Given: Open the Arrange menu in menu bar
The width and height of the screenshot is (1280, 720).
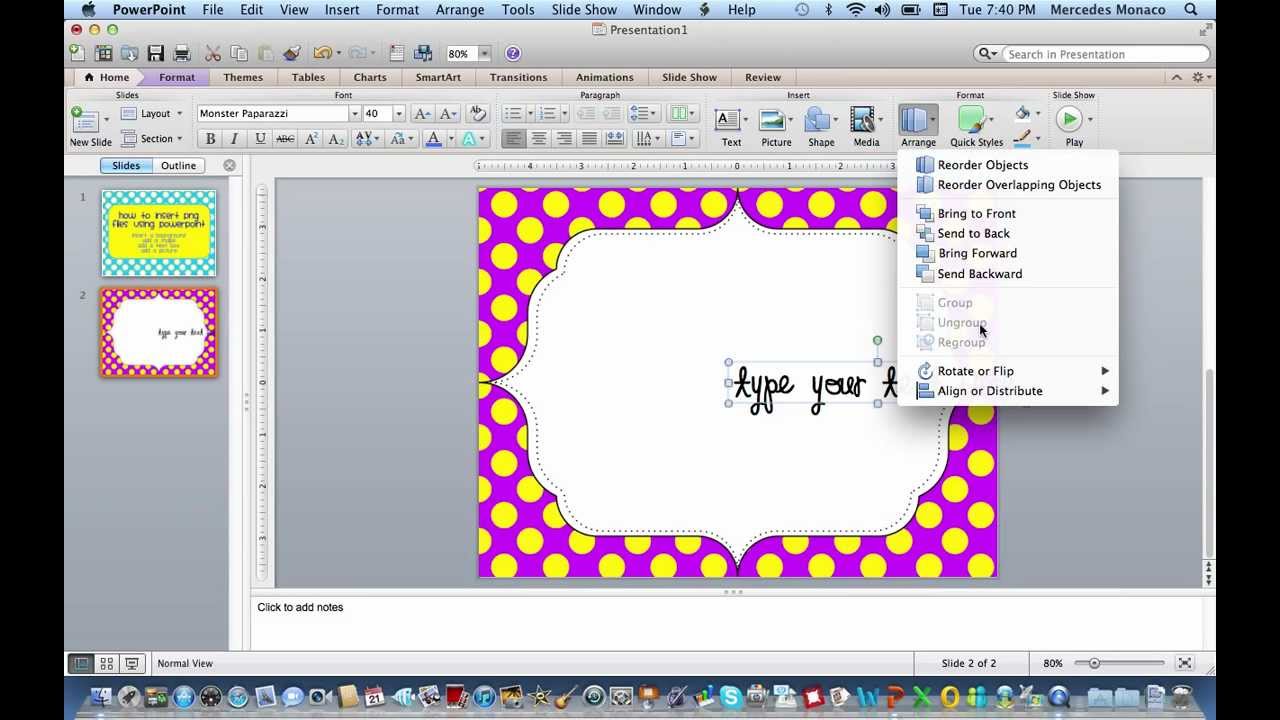Looking at the screenshot, I should tap(458, 10).
